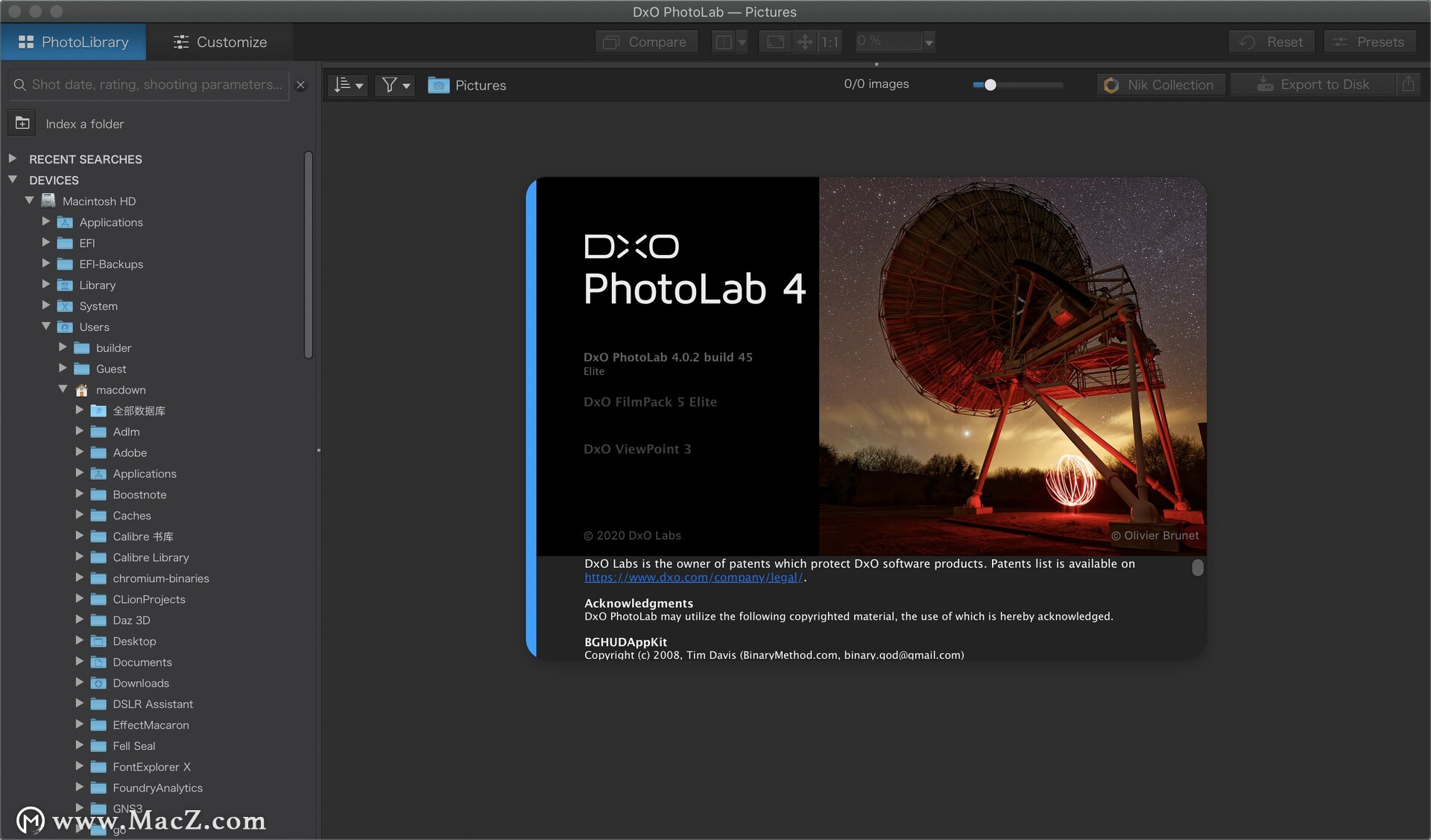Click the folder tree scrollbar
Screen dimensions: 1431x840
coord(308,255)
